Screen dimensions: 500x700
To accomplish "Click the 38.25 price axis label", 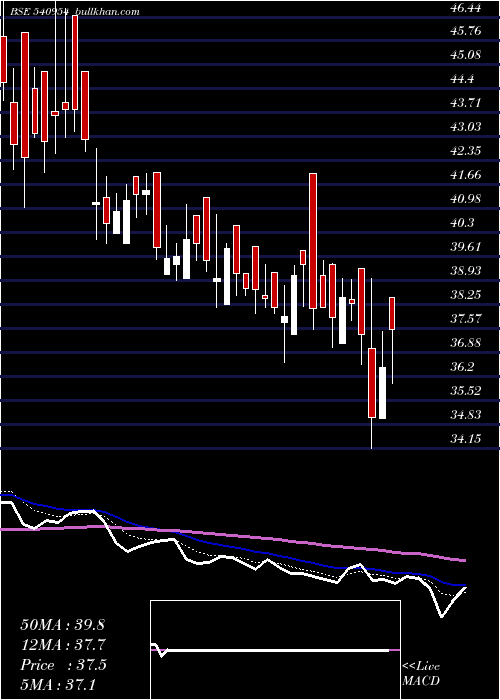I will tap(466, 295).
